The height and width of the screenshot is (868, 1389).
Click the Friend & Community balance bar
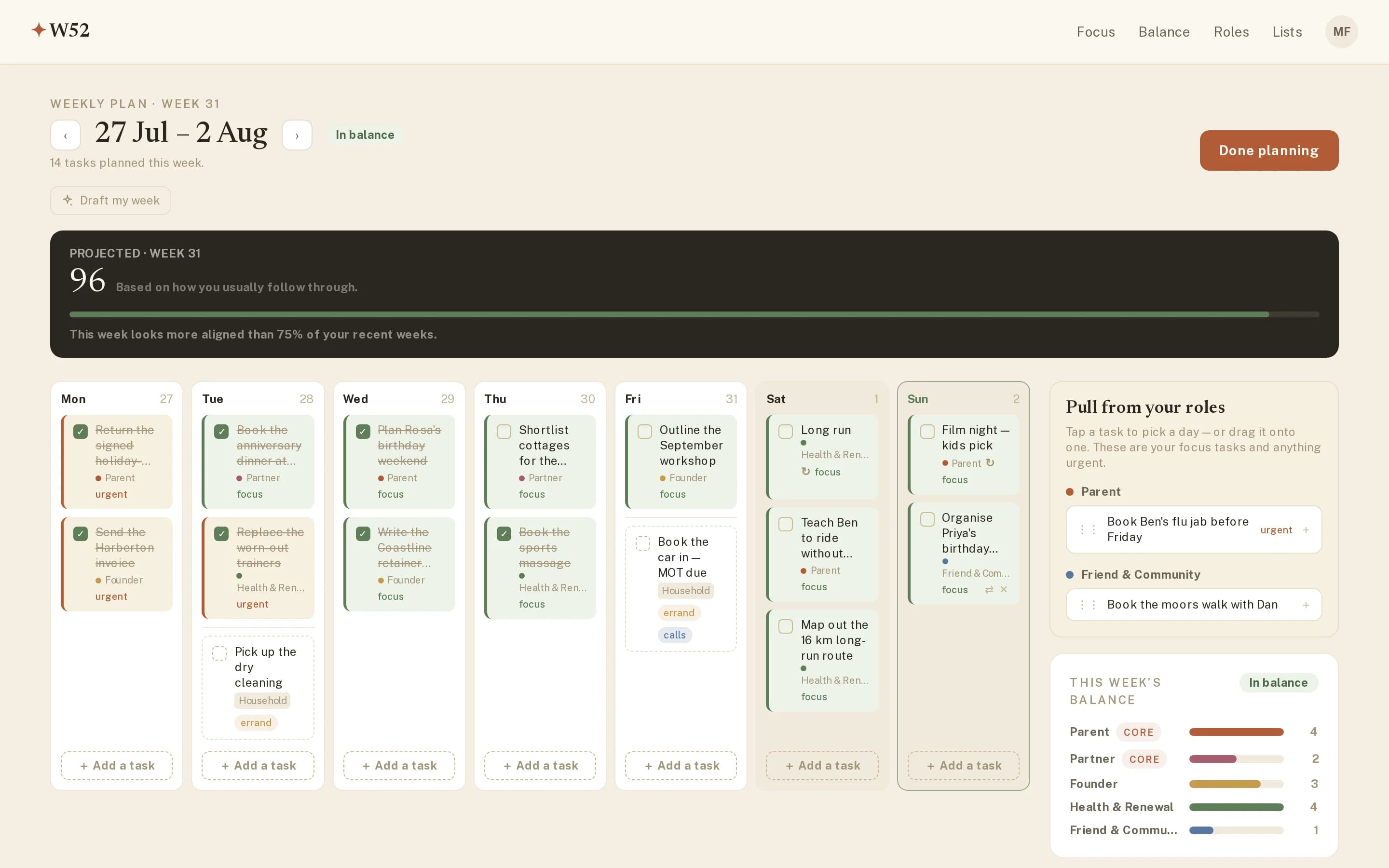pos(1236,830)
